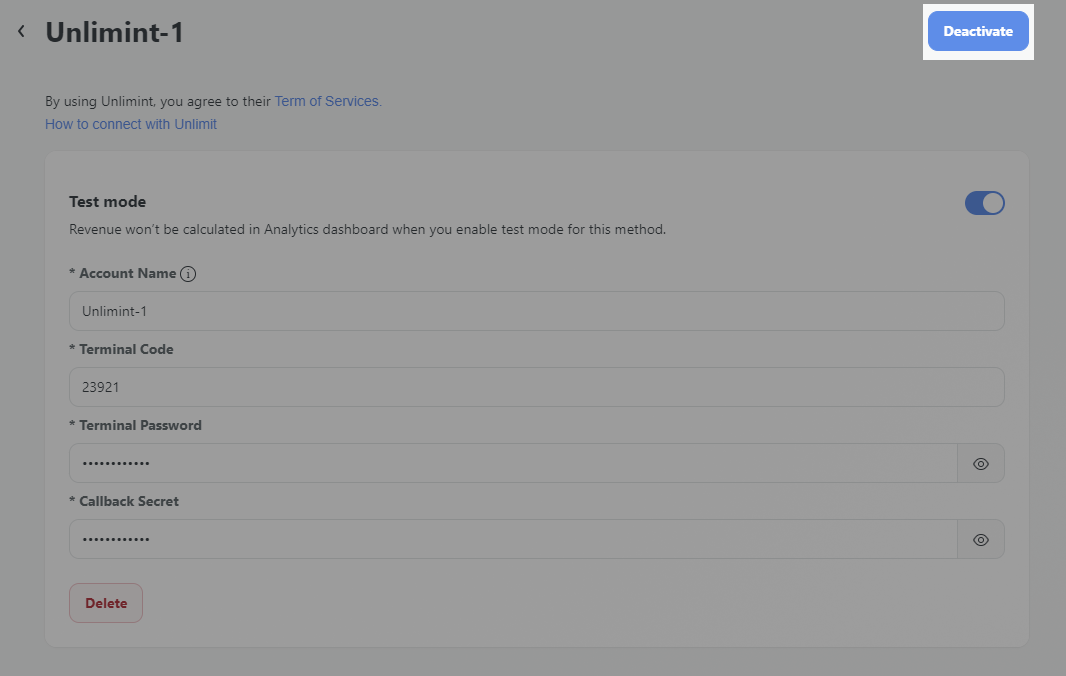Viewport: 1066px width, 676px height.
Task: Toggle the Test mode switch
Action: coord(984,203)
